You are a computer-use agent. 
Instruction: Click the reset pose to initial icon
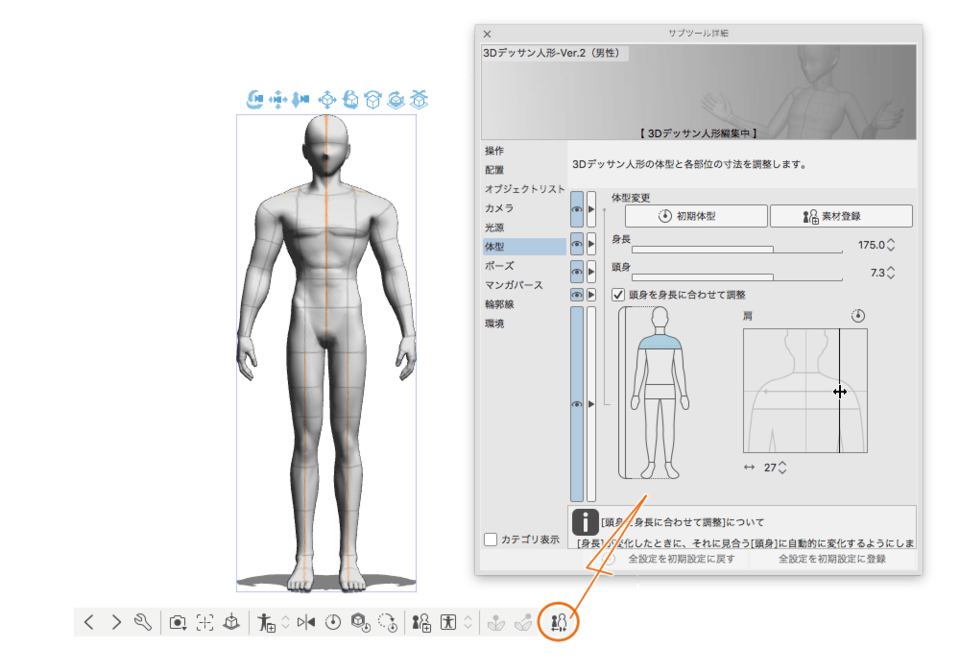point(333,622)
